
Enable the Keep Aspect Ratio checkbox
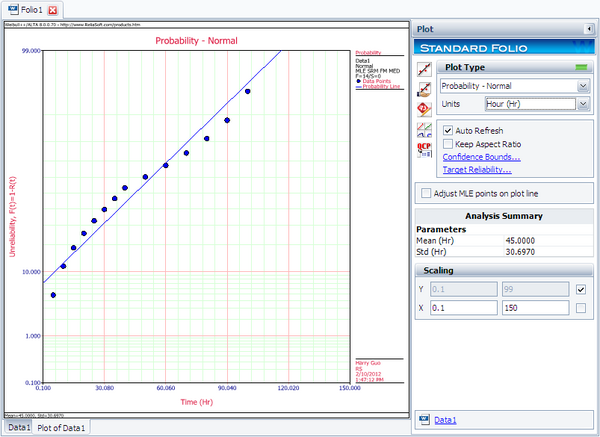pos(448,144)
